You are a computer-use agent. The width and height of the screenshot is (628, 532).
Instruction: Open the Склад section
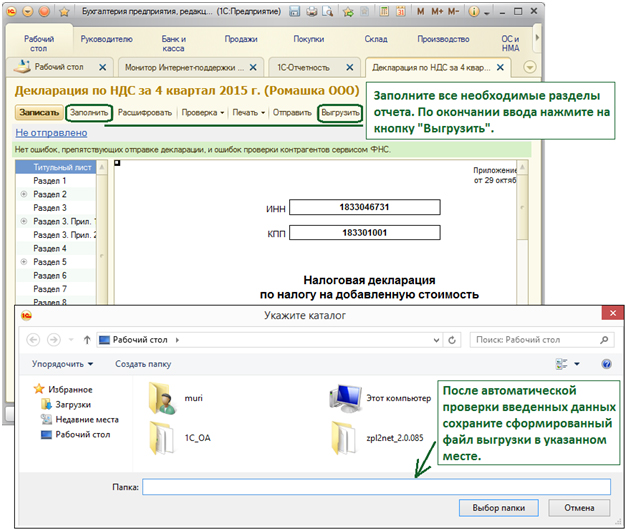click(x=376, y=39)
